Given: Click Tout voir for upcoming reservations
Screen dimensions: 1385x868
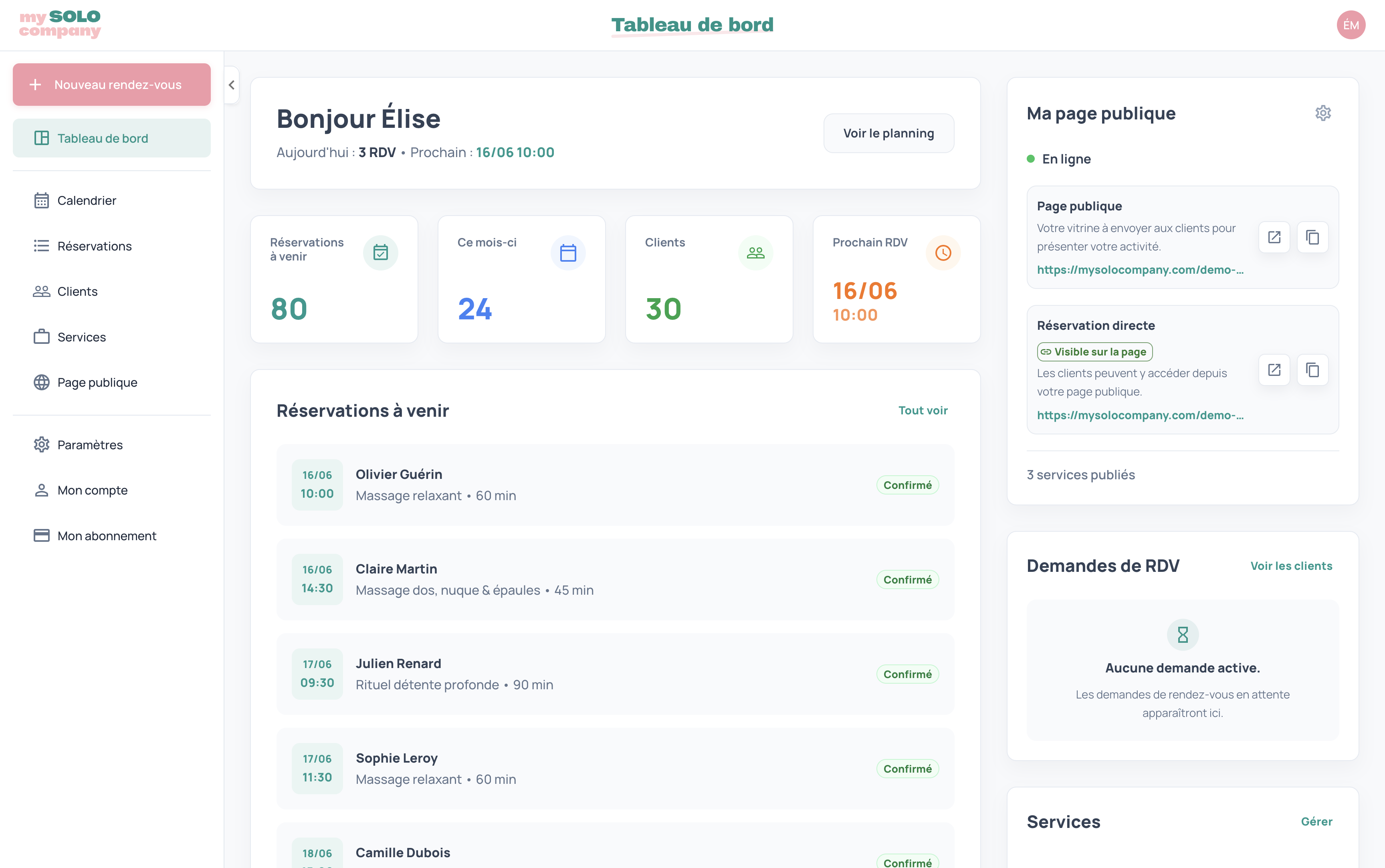Looking at the screenshot, I should (x=923, y=410).
